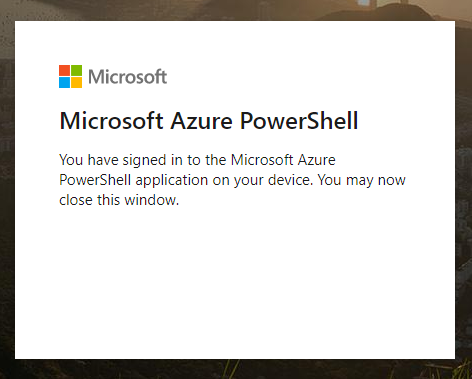The width and height of the screenshot is (472, 379).
Task: Click the word PowerShell in the heading
Action: 299,120
